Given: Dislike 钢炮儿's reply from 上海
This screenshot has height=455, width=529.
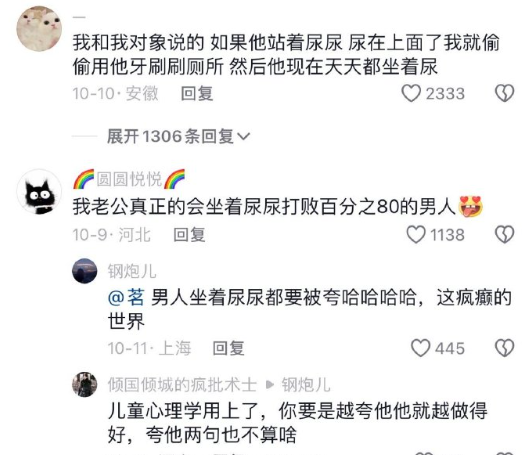Looking at the screenshot, I should coord(504,348).
